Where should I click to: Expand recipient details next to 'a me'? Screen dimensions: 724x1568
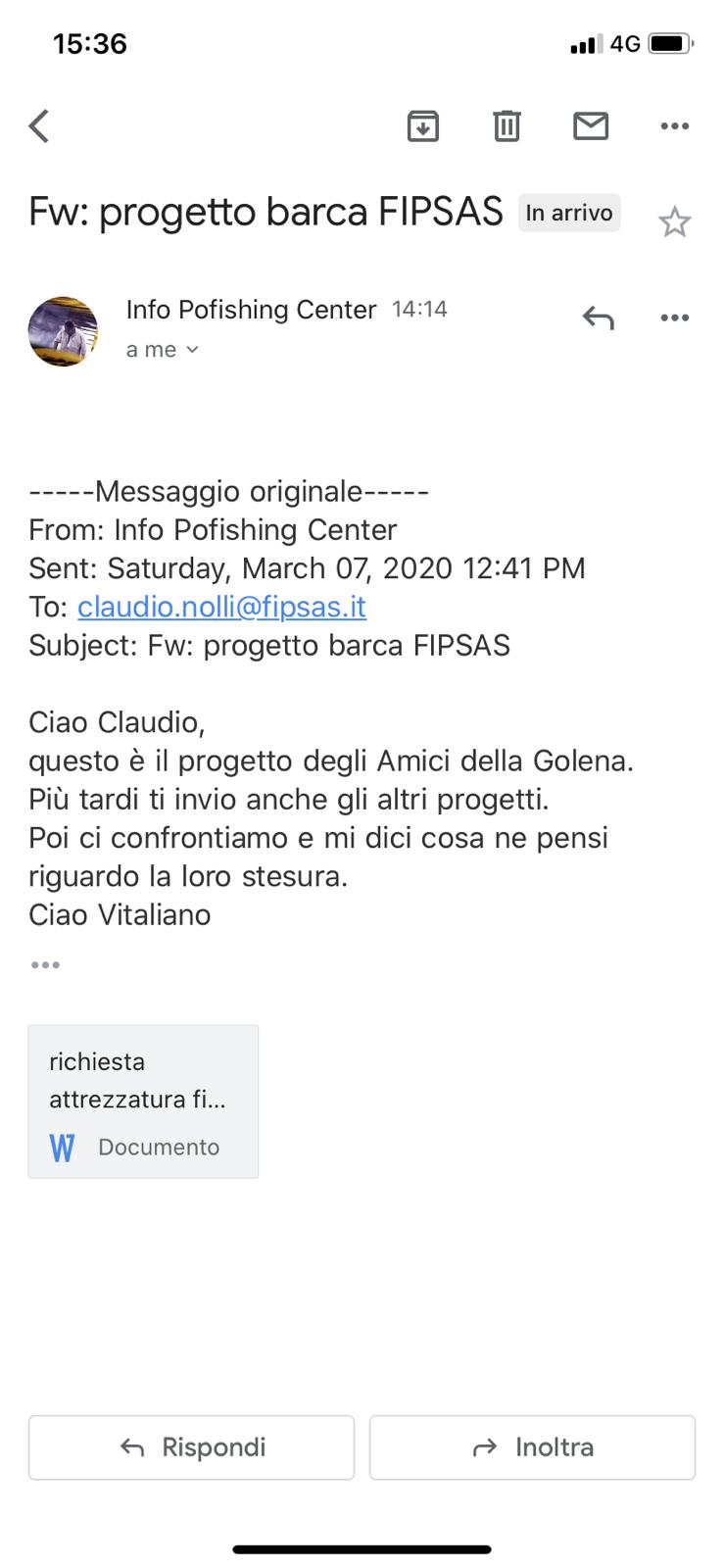tap(192, 350)
